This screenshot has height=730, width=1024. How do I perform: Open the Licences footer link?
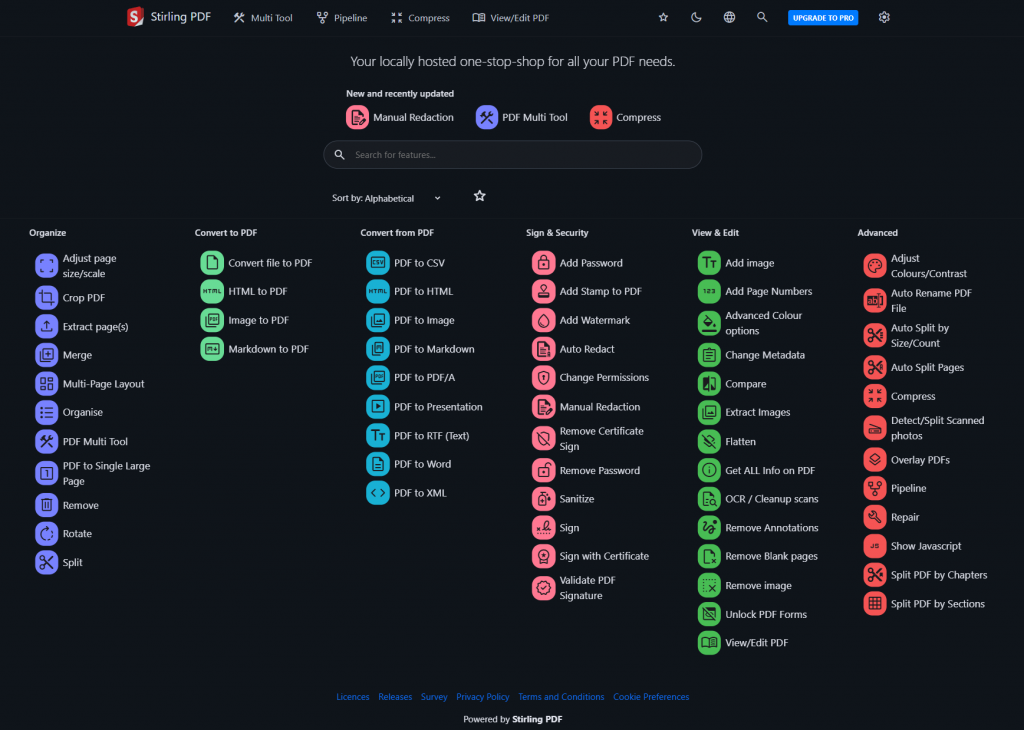click(353, 697)
